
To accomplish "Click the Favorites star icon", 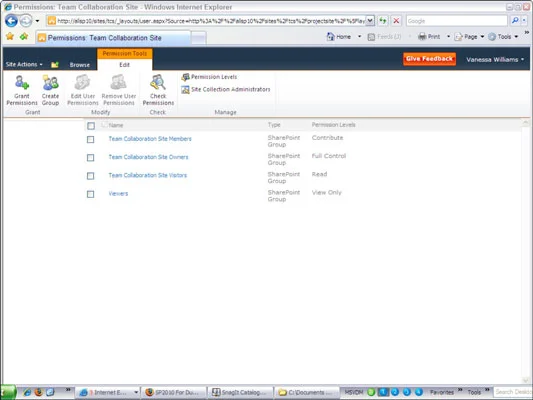I will (x=10, y=37).
